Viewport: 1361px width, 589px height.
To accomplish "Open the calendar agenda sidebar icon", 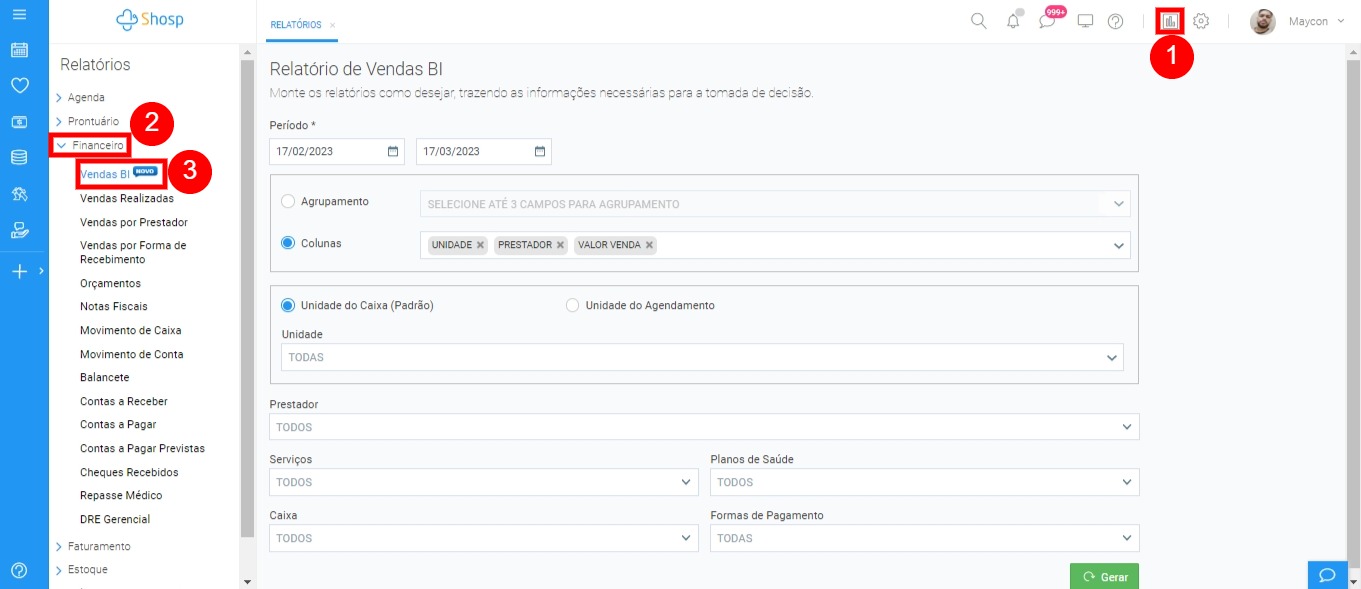I will point(19,50).
